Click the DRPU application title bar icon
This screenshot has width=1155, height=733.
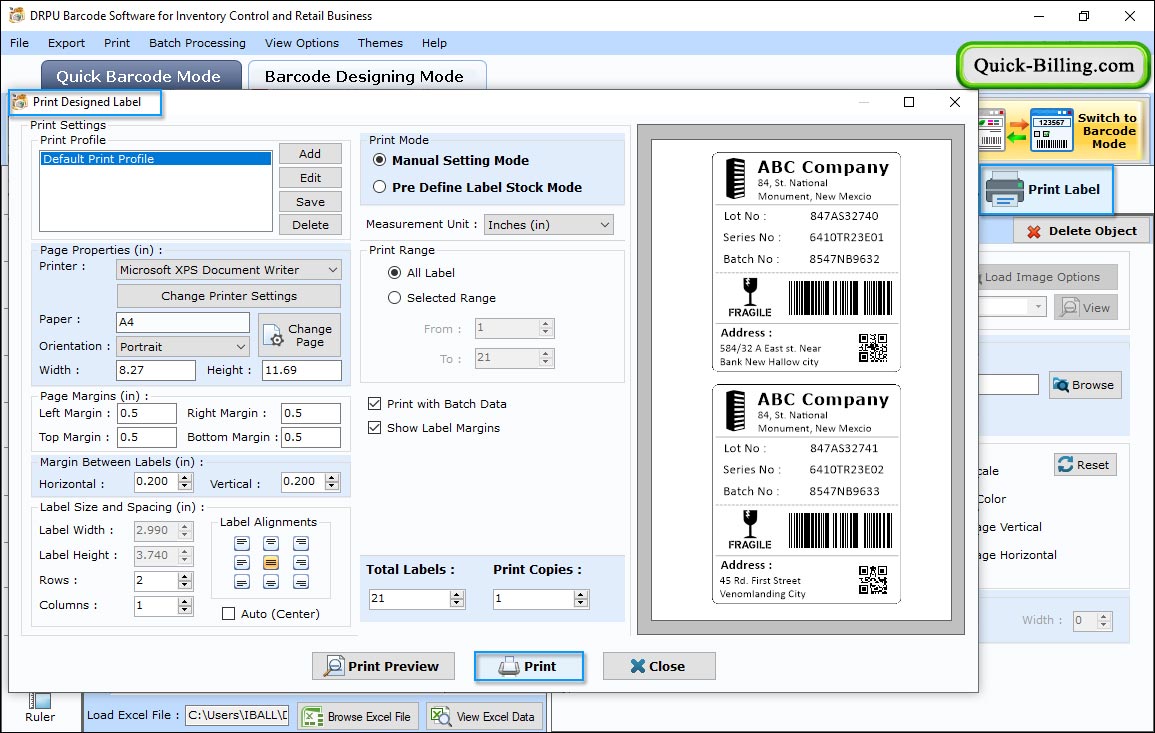coord(16,15)
